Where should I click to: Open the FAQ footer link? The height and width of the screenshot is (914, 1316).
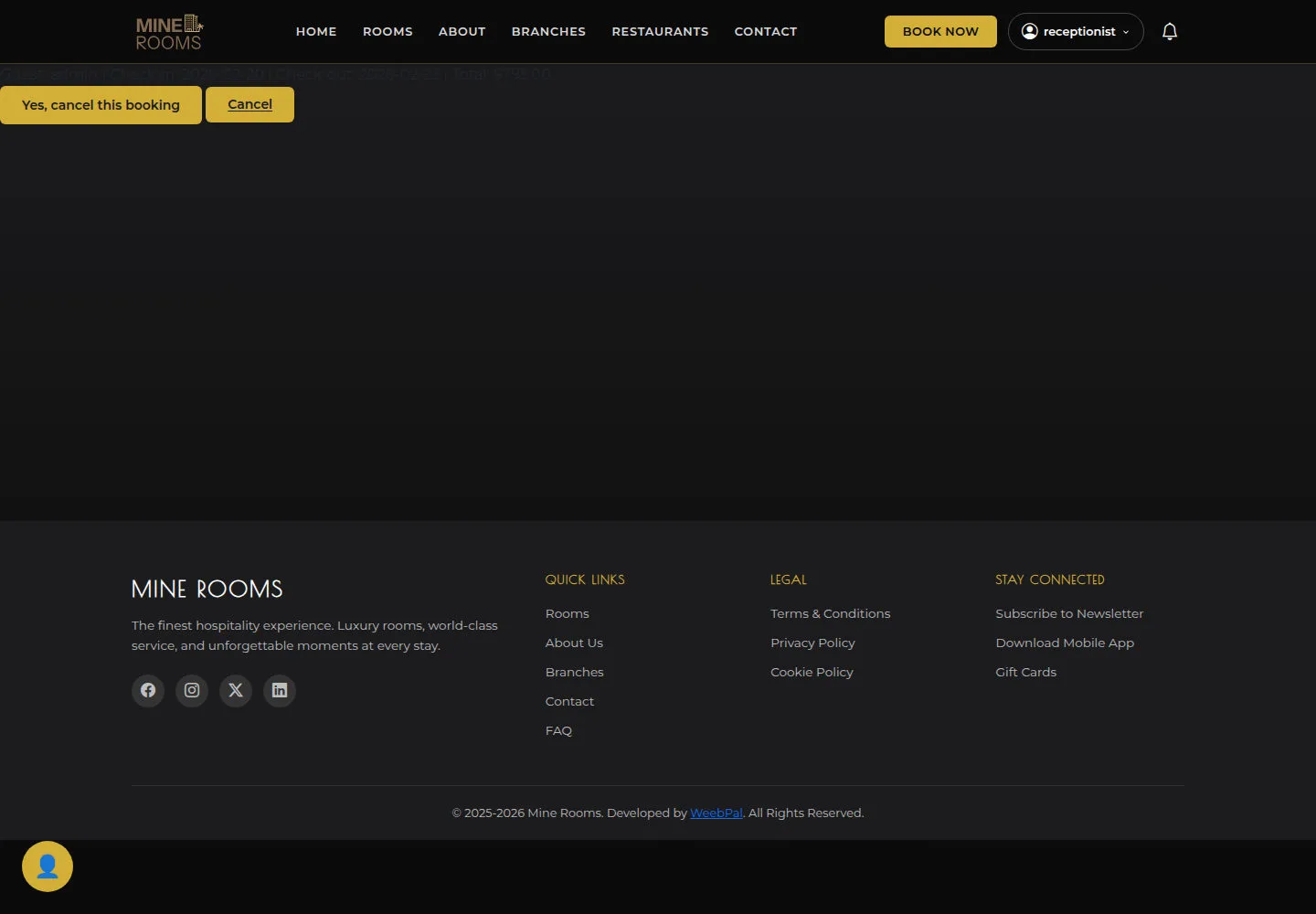[558, 730]
